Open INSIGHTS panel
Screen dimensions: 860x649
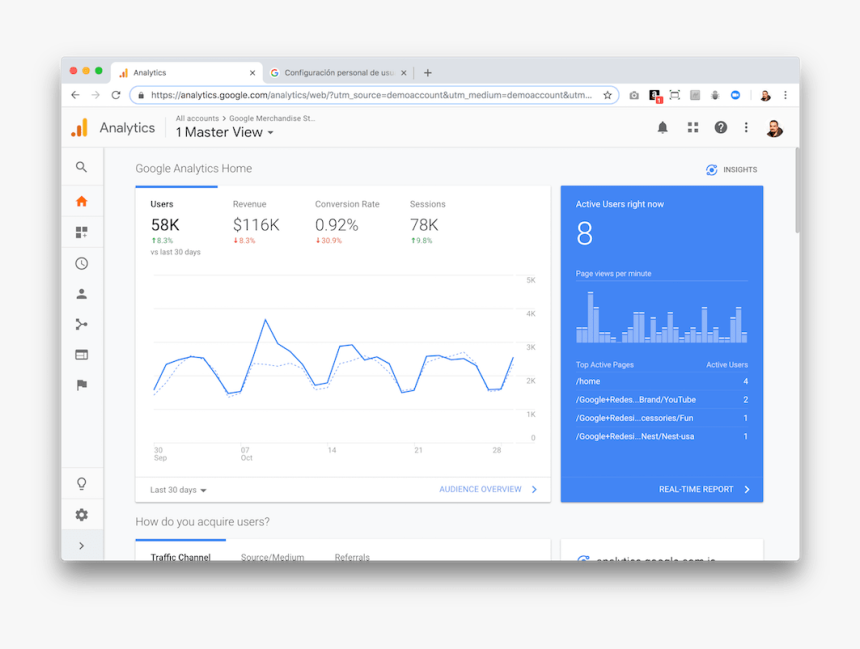tap(732, 170)
